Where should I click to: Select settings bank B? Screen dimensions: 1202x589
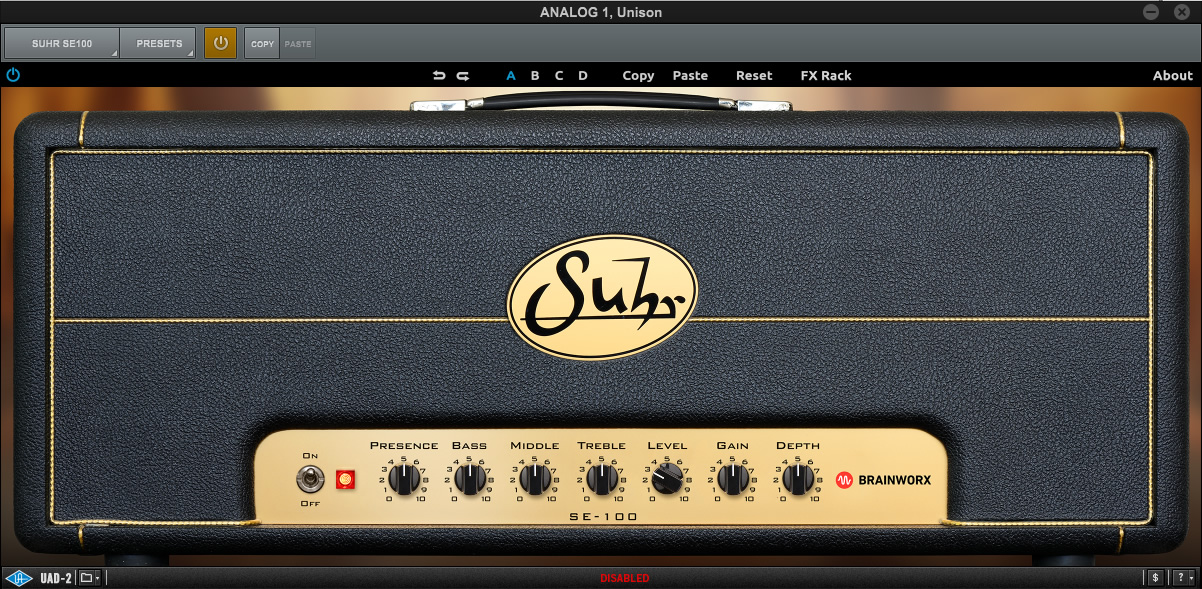tap(535, 75)
